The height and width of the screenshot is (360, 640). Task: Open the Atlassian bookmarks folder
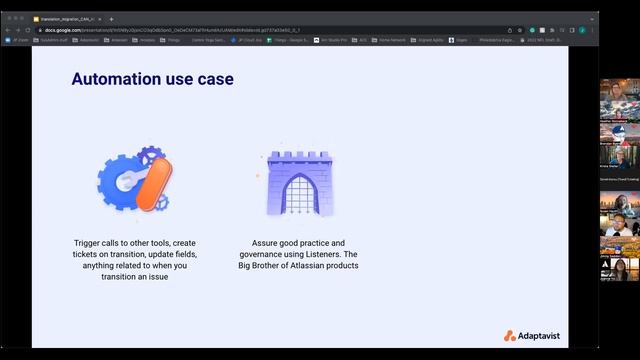point(116,40)
